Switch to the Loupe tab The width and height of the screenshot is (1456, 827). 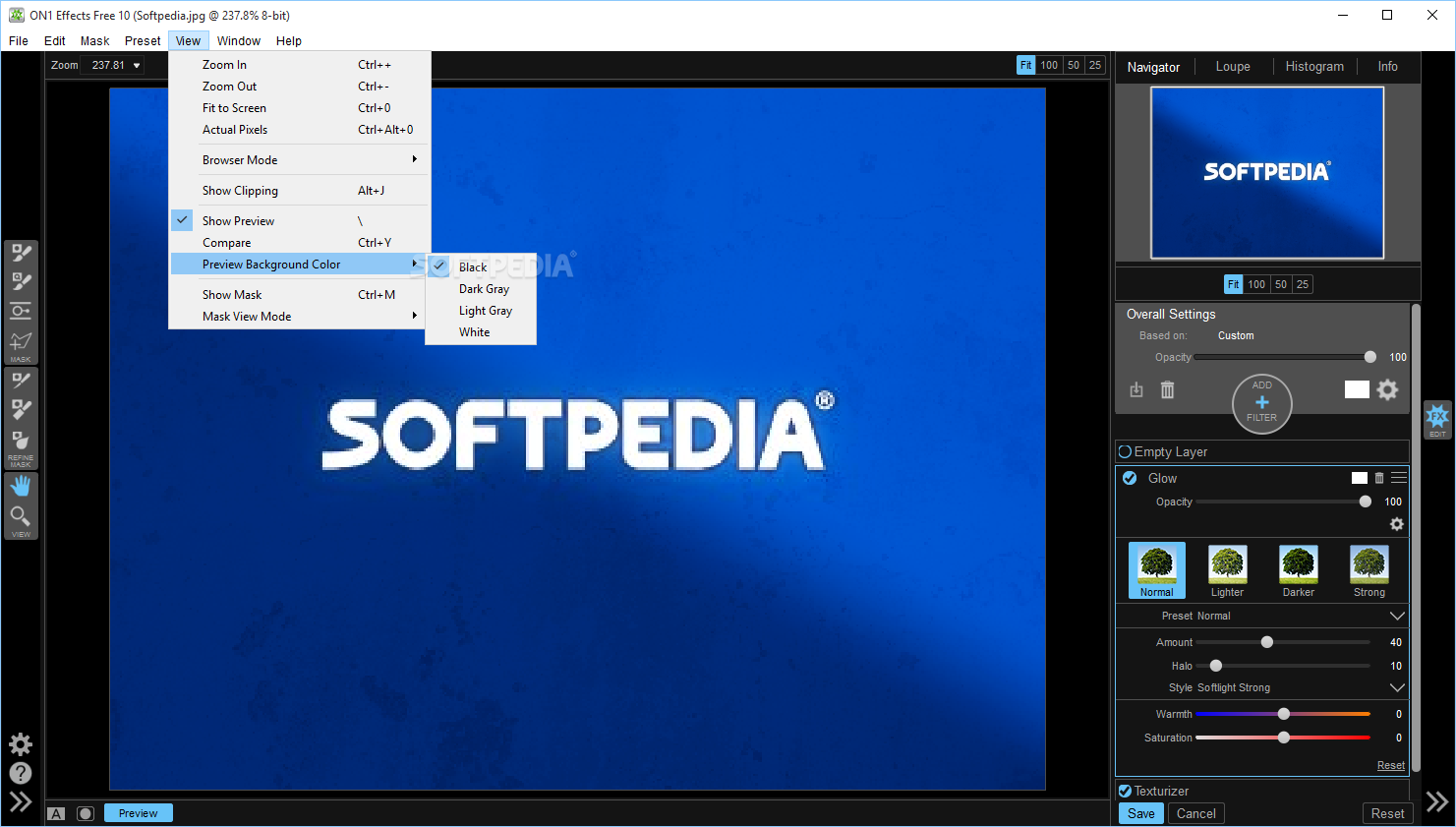click(x=1233, y=67)
